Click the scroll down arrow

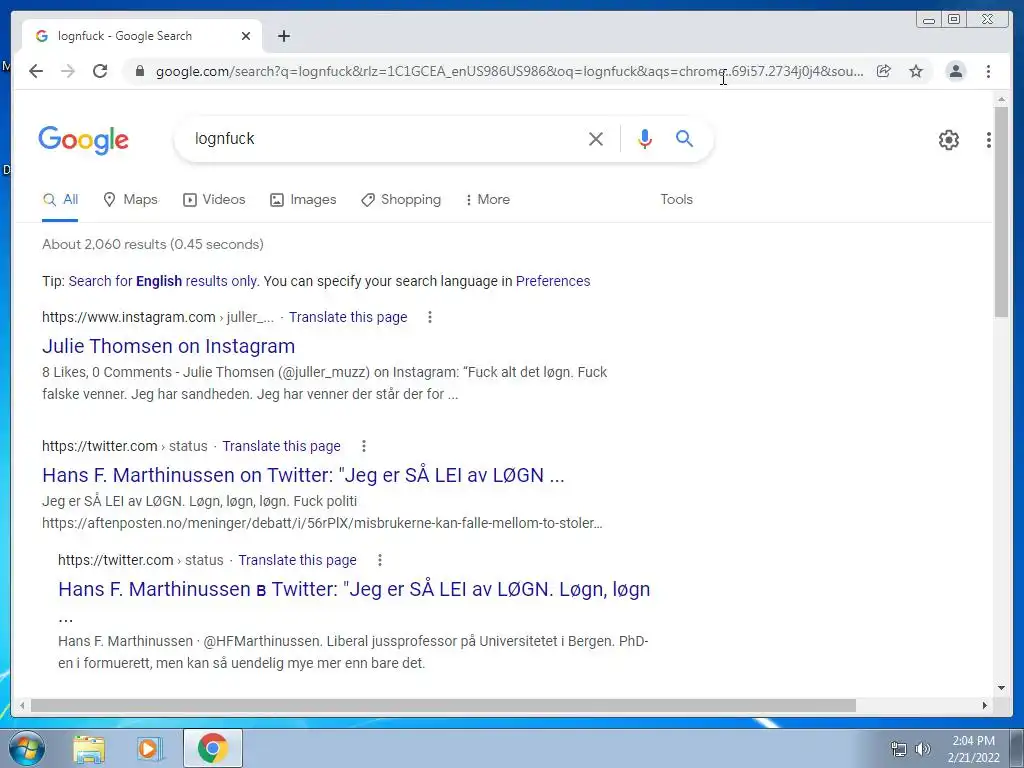[1000, 688]
